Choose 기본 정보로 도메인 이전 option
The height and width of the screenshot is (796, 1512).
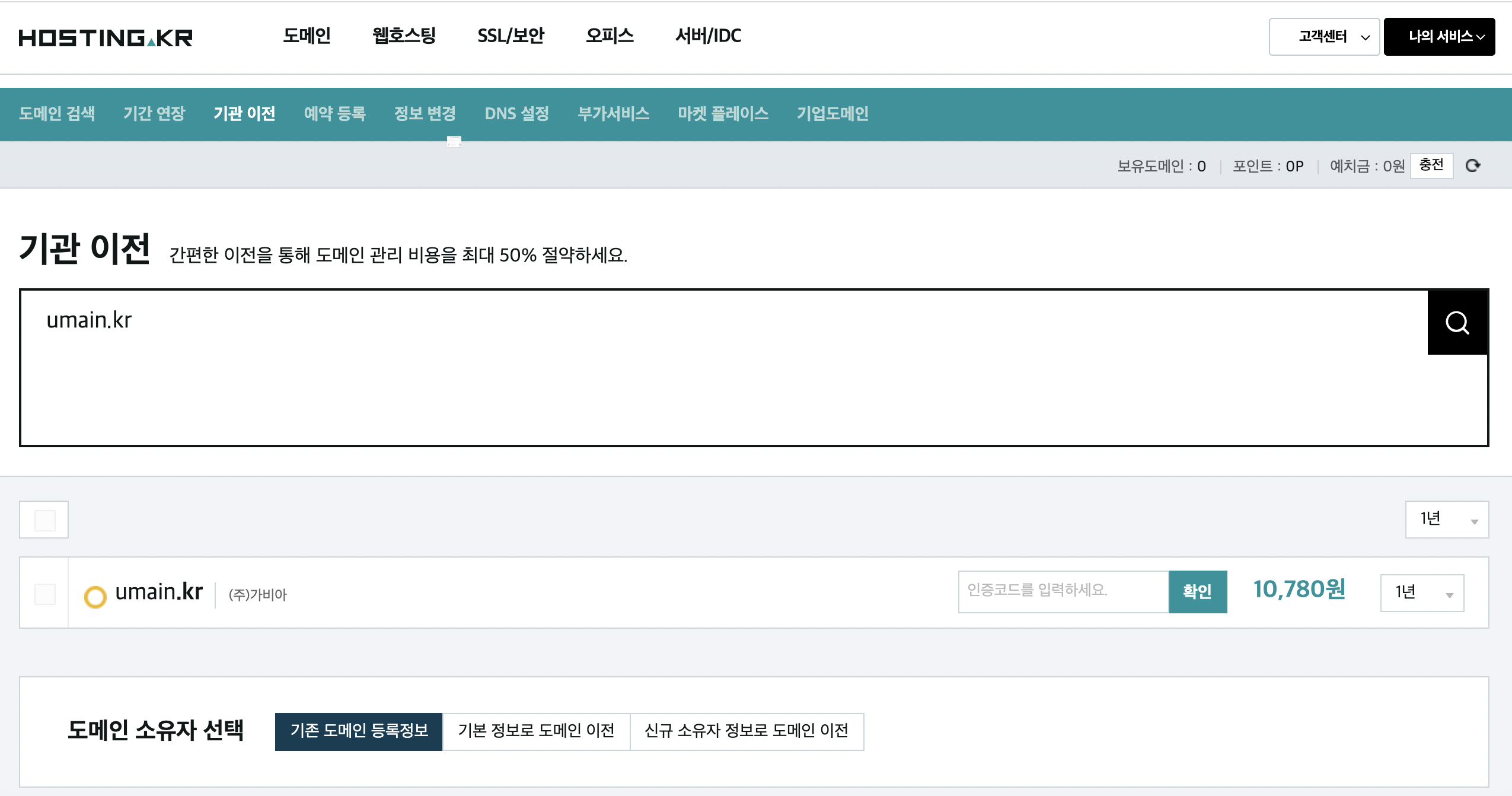tap(536, 731)
